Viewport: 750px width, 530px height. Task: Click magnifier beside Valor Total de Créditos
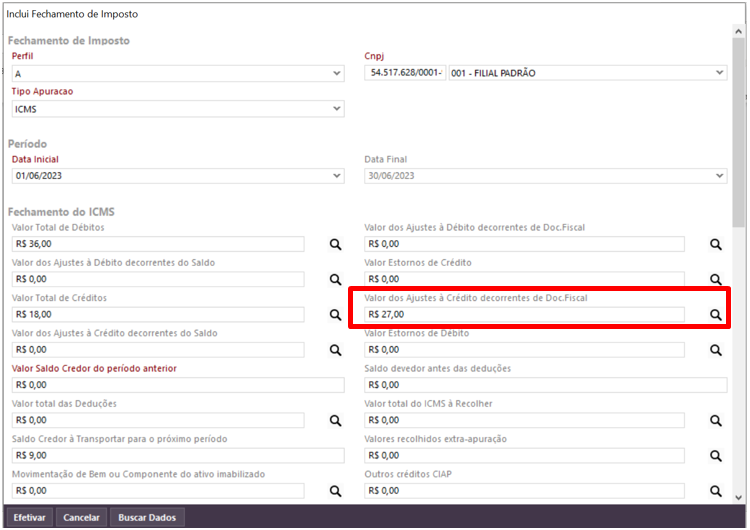pyautogui.click(x=335, y=315)
